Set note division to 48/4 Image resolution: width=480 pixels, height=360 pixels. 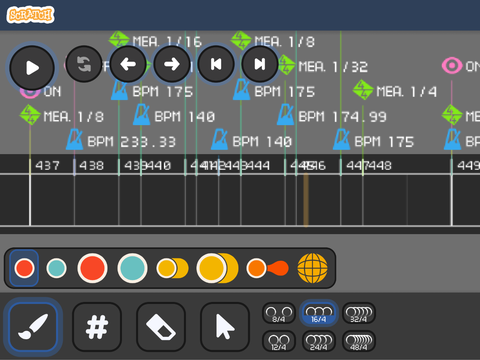(359, 341)
